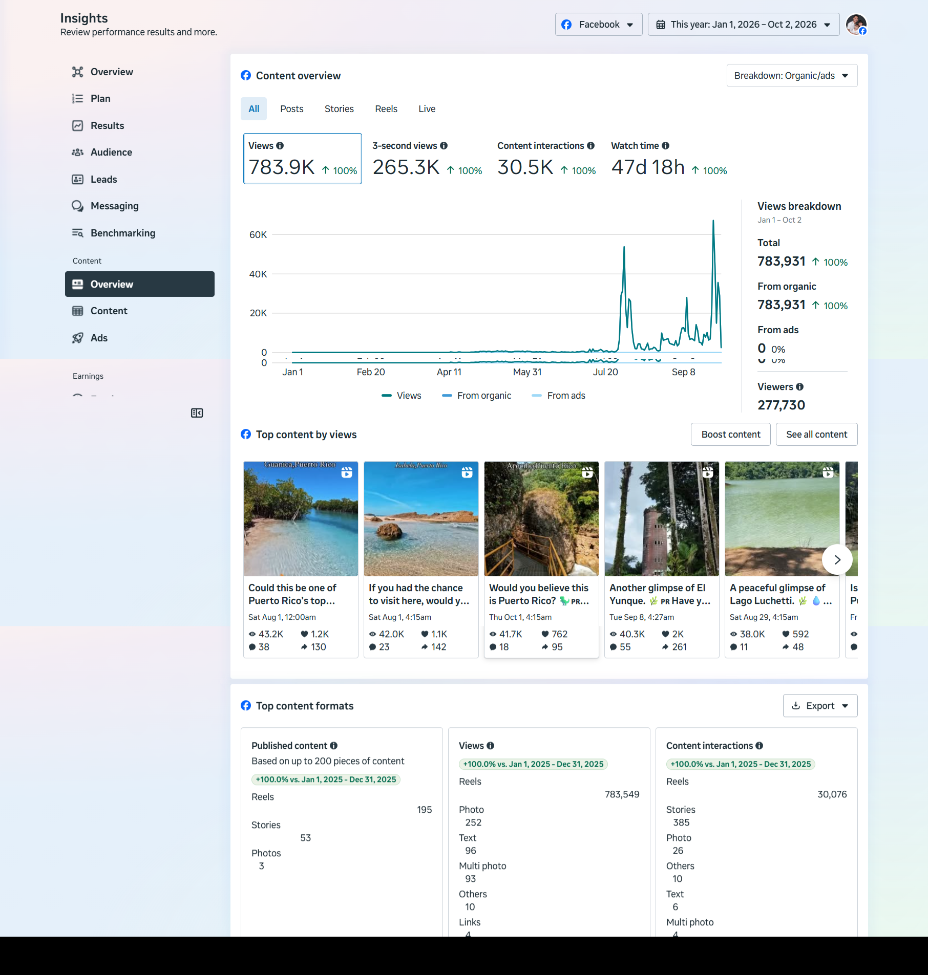
Task: Click the info icon beside Watch time
Action: [666, 146]
